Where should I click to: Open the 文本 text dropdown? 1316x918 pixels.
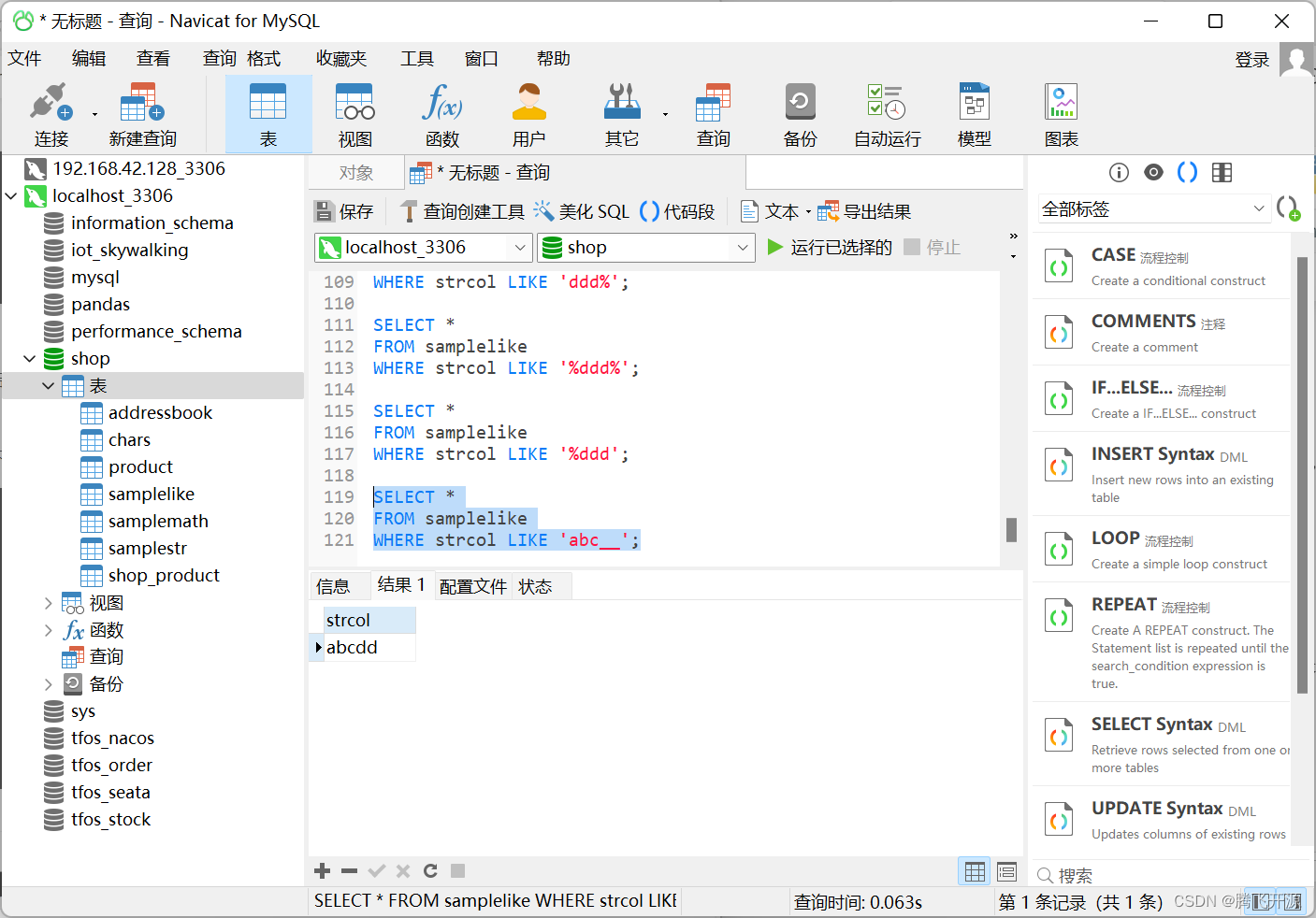tap(774, 211)
